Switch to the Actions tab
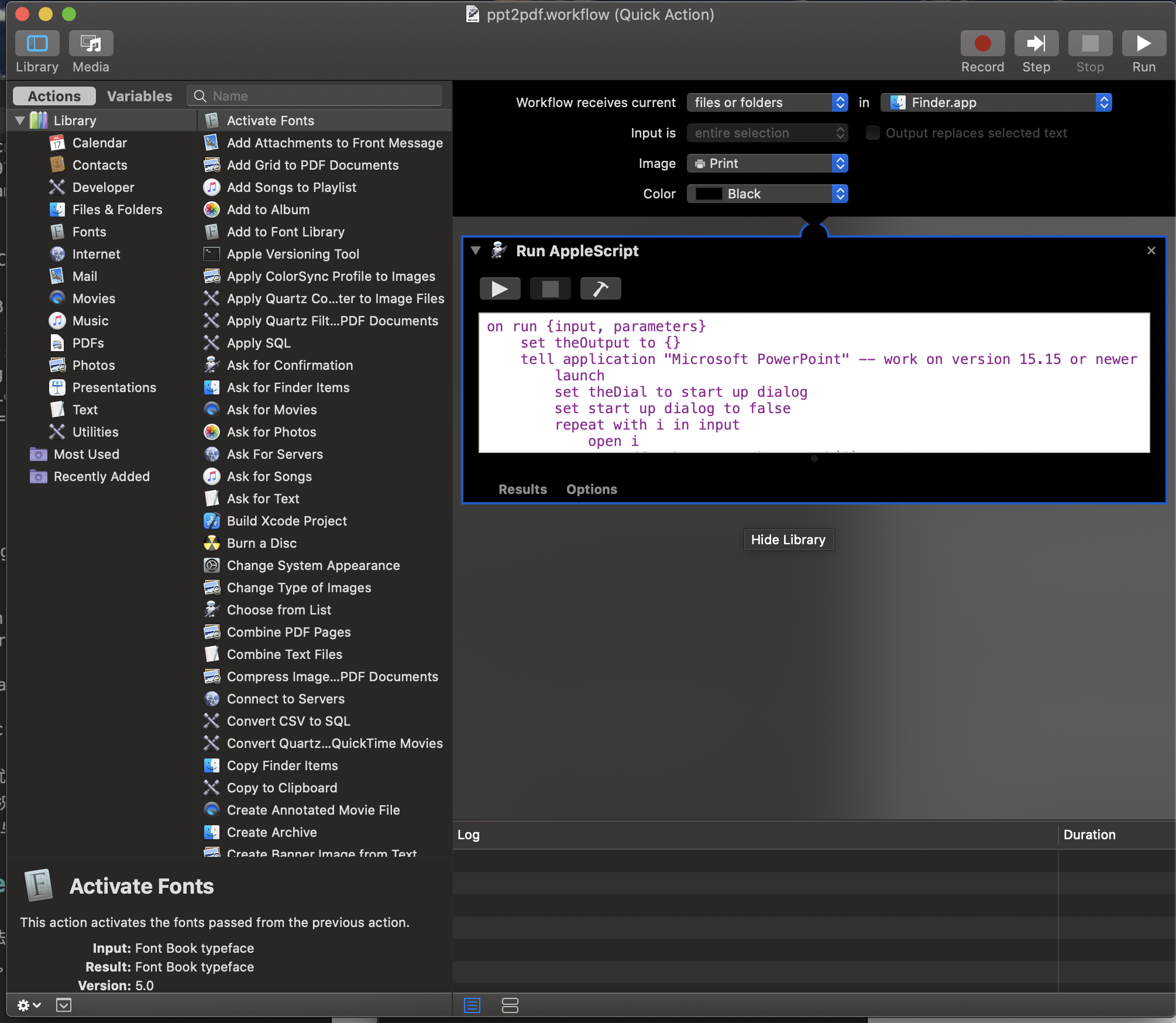Screen dimensions: 1176x1023 54,96
